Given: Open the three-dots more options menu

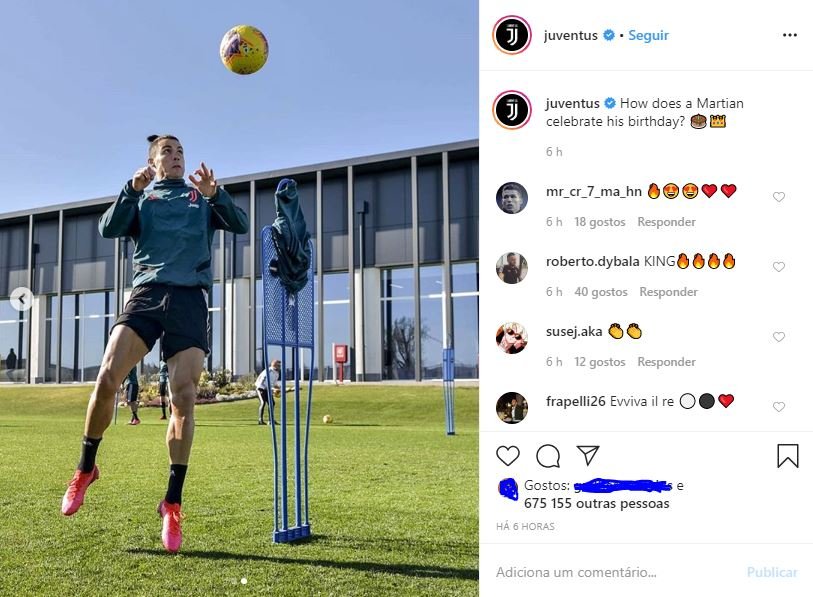Looking at the screenshot, I should pos(790,35).
